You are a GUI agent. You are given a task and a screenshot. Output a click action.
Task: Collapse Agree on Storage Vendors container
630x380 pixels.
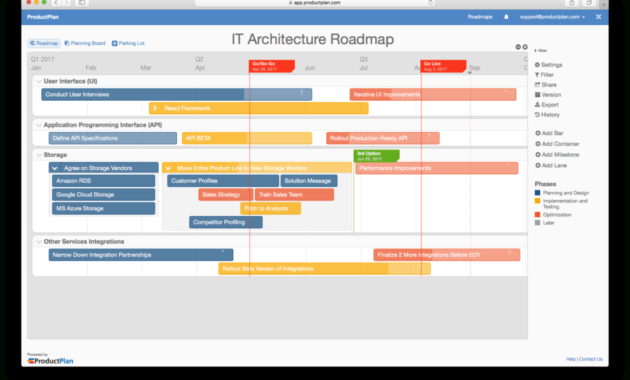pyautogui.click(x=55, y=168)
